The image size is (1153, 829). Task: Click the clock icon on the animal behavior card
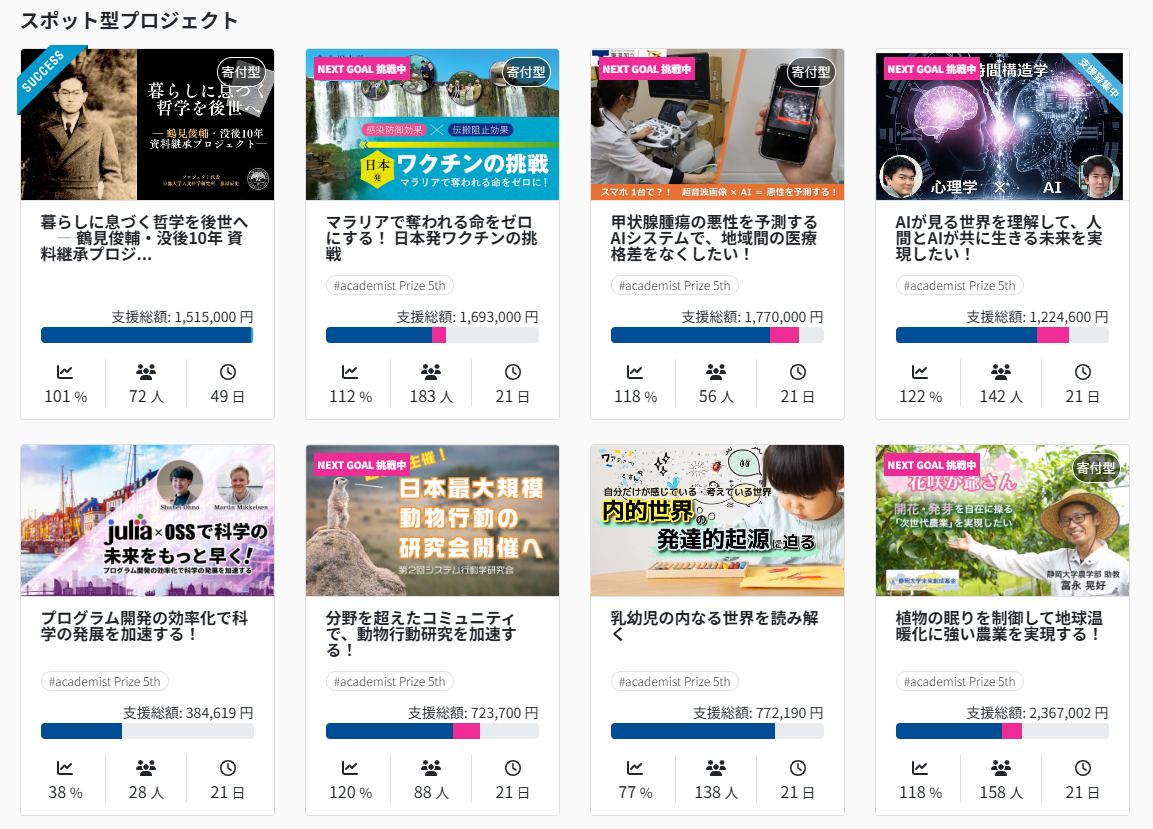tap(513, 768)
